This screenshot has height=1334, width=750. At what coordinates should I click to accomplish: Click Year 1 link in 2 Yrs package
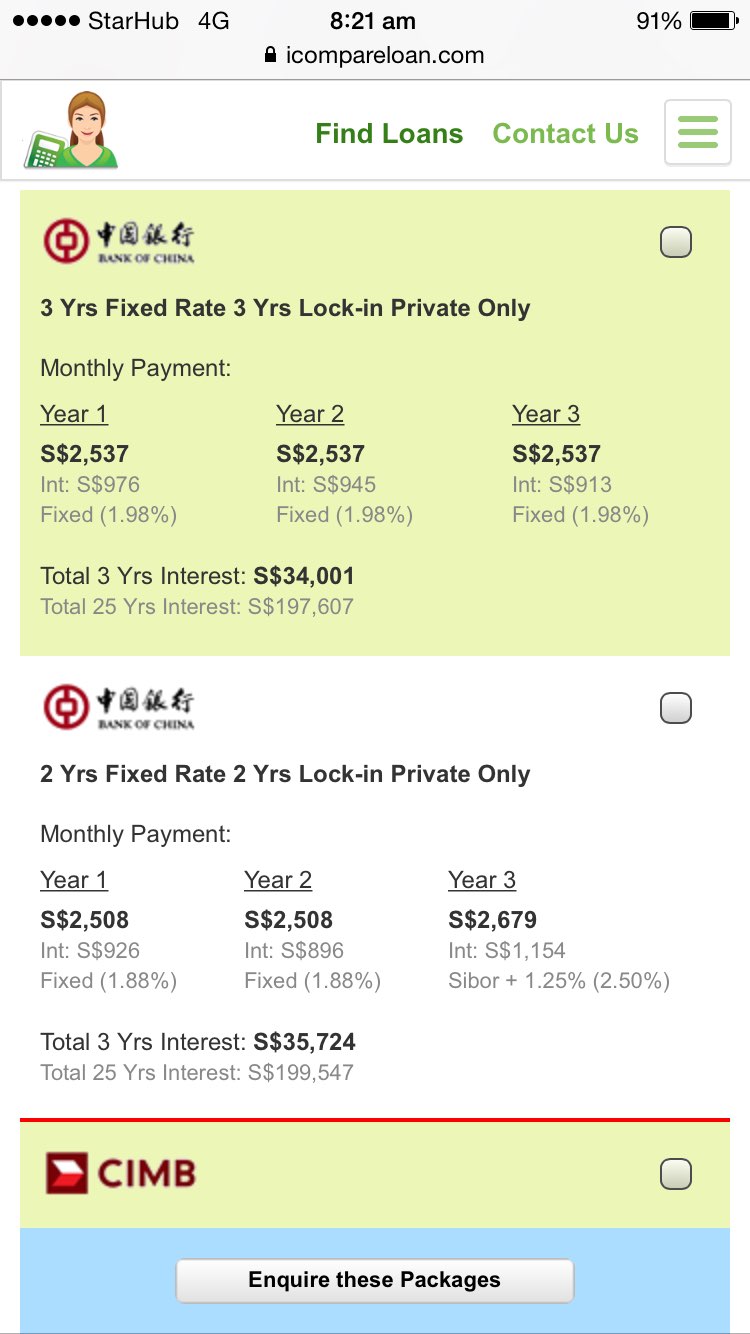click(x=74, y=880)
